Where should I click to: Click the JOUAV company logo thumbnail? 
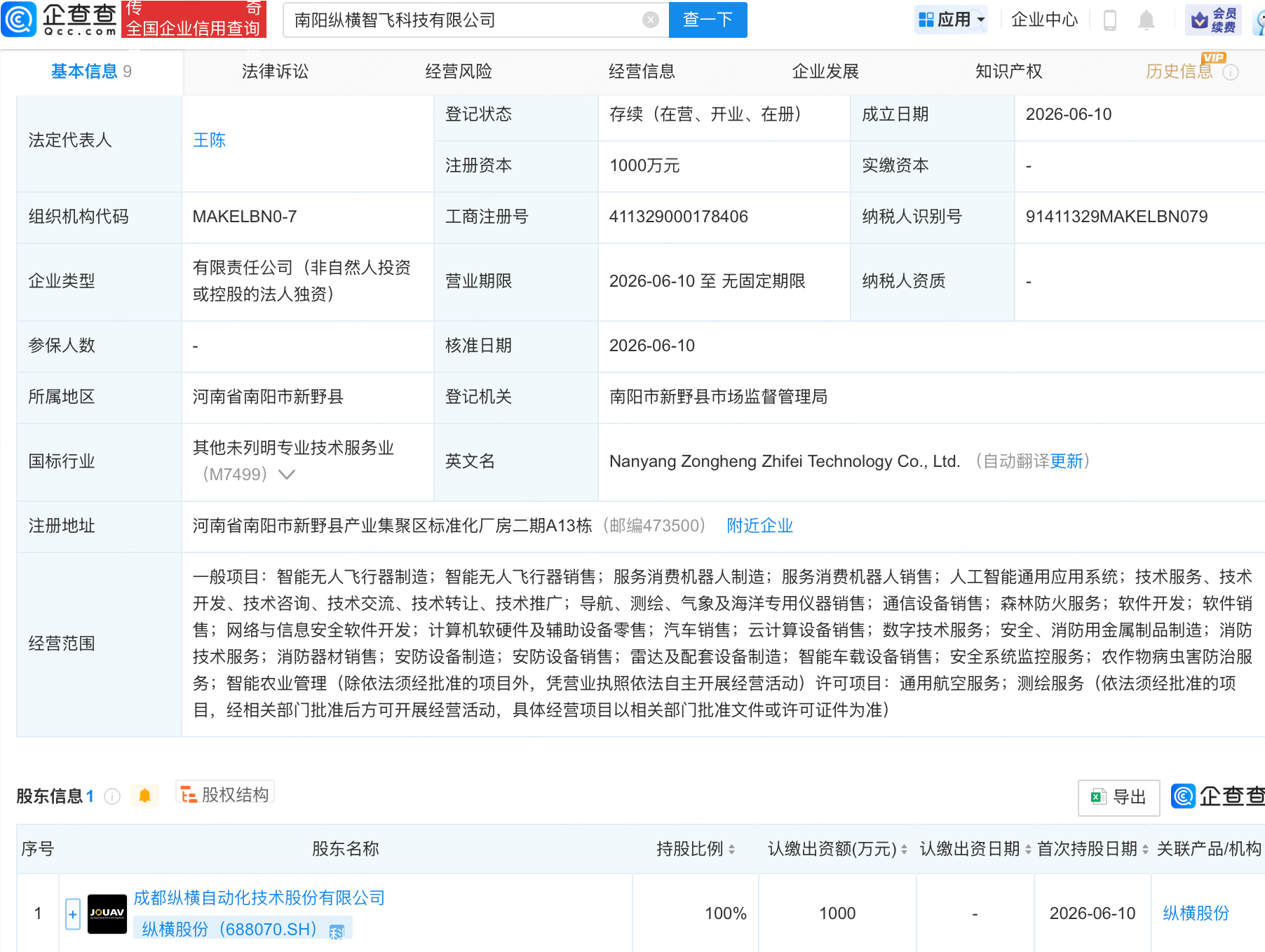pos(107,913)
